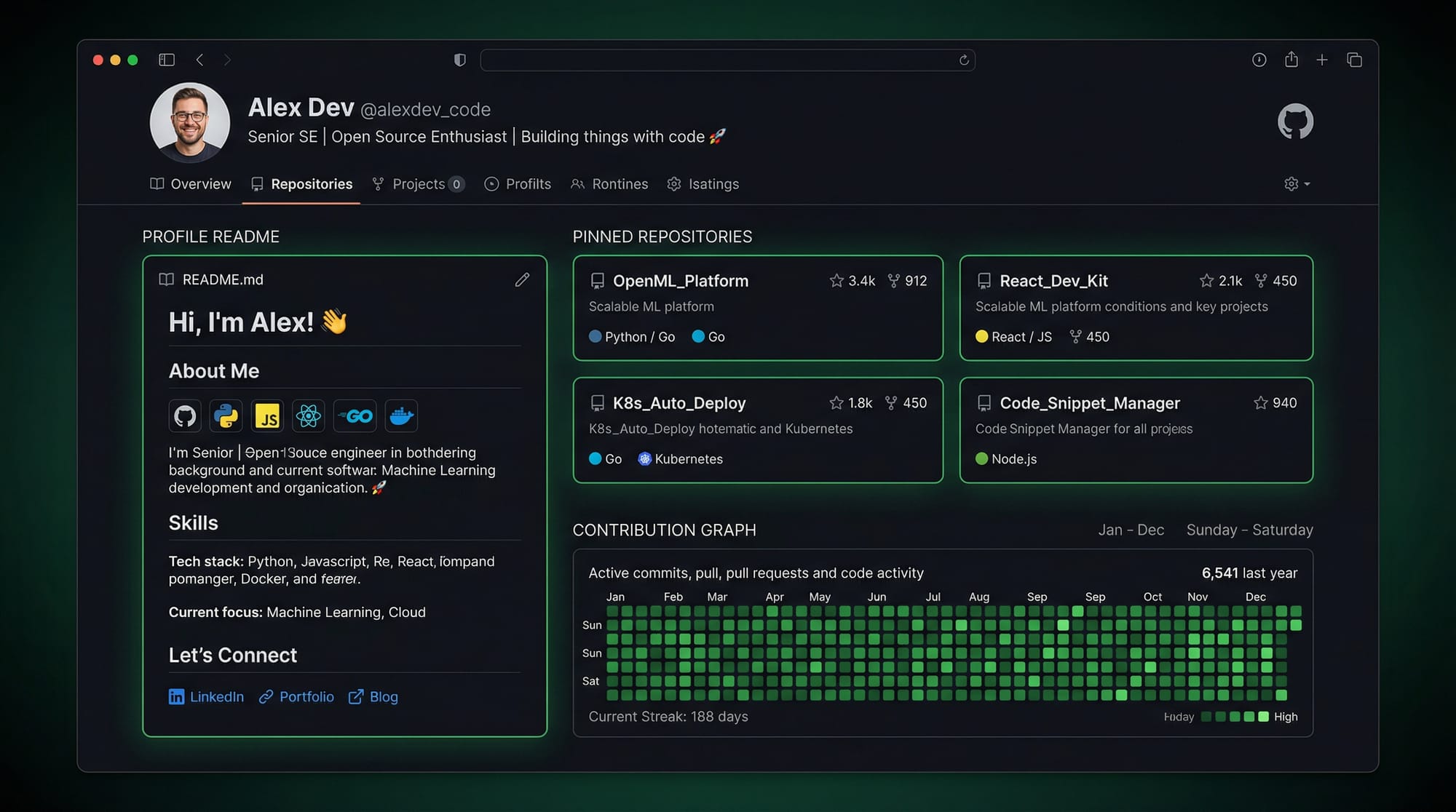Switch to the Projects tab
Screen dimensions: 1456x812
[x=418, y=184]
